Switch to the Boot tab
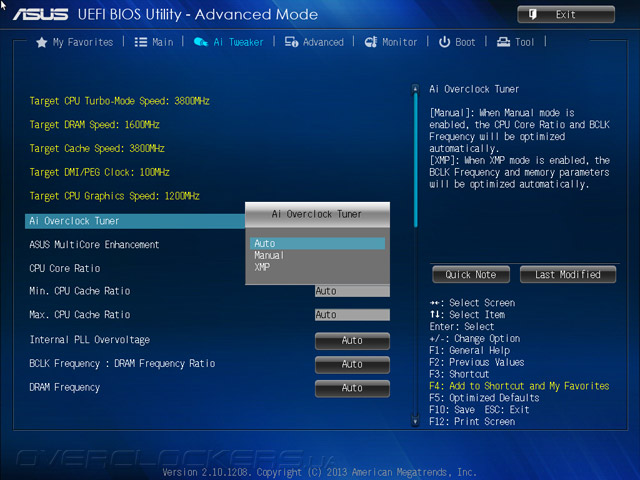The image size is (640, 480). click(x=457, y=42)
